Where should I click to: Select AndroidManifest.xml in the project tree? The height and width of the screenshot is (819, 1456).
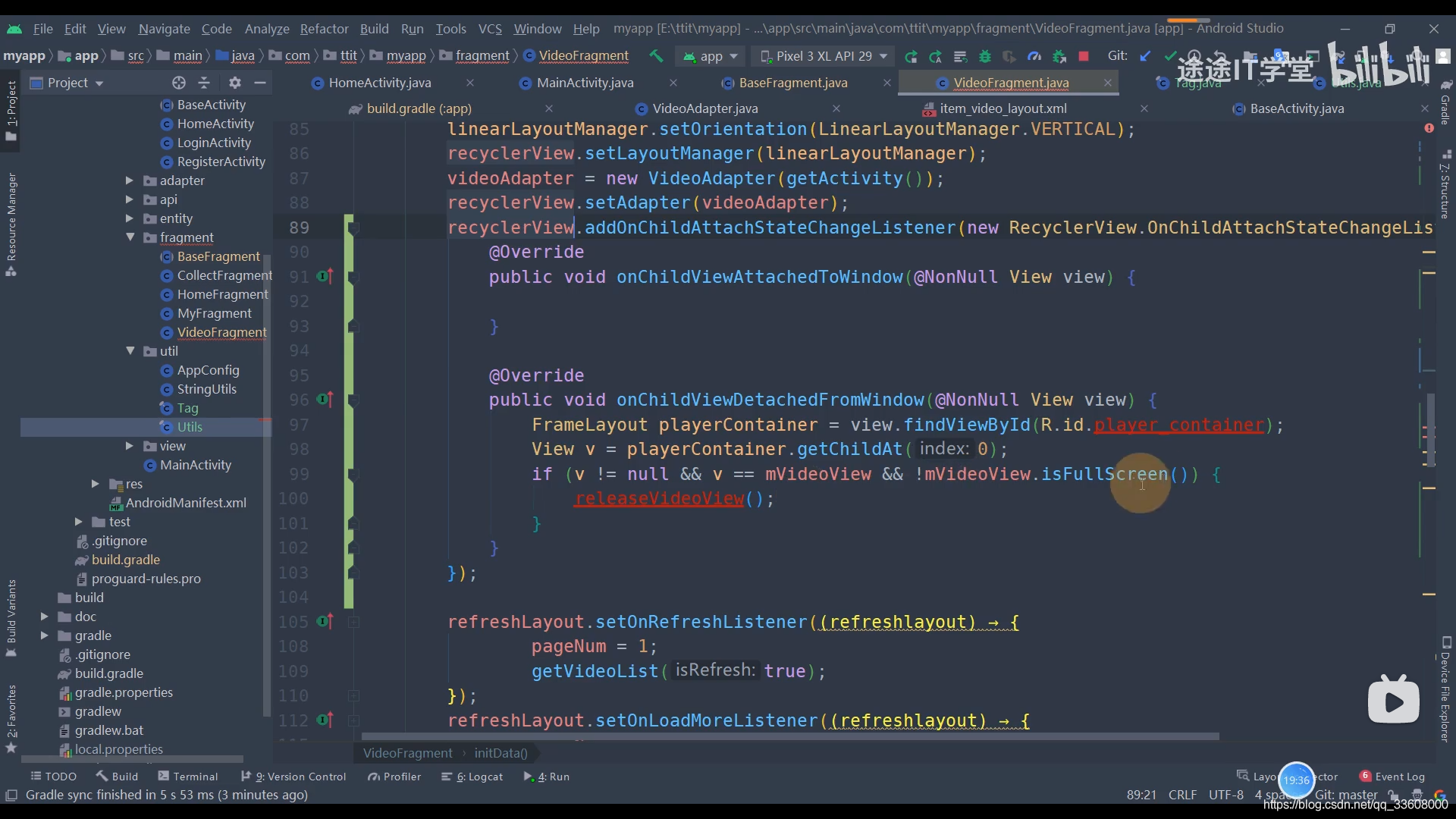186,503
